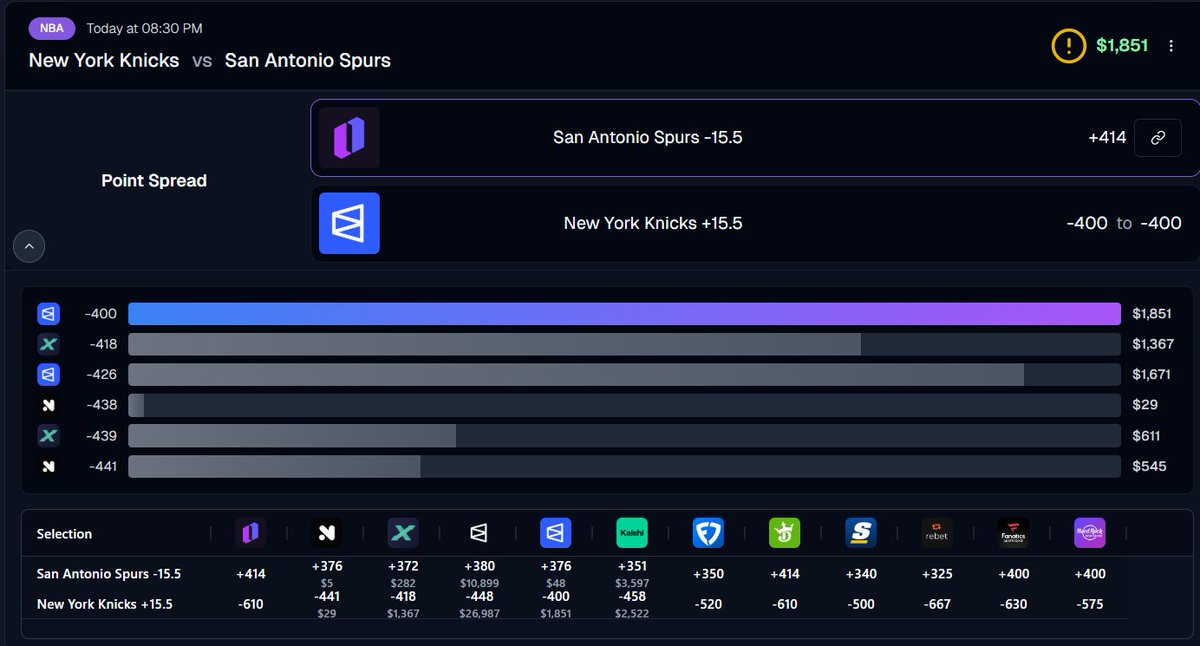This screenshot has height=646, width=1200.
Task: Click the $545 amount beside -441 bar
Action: click(x=1149, y=466)
